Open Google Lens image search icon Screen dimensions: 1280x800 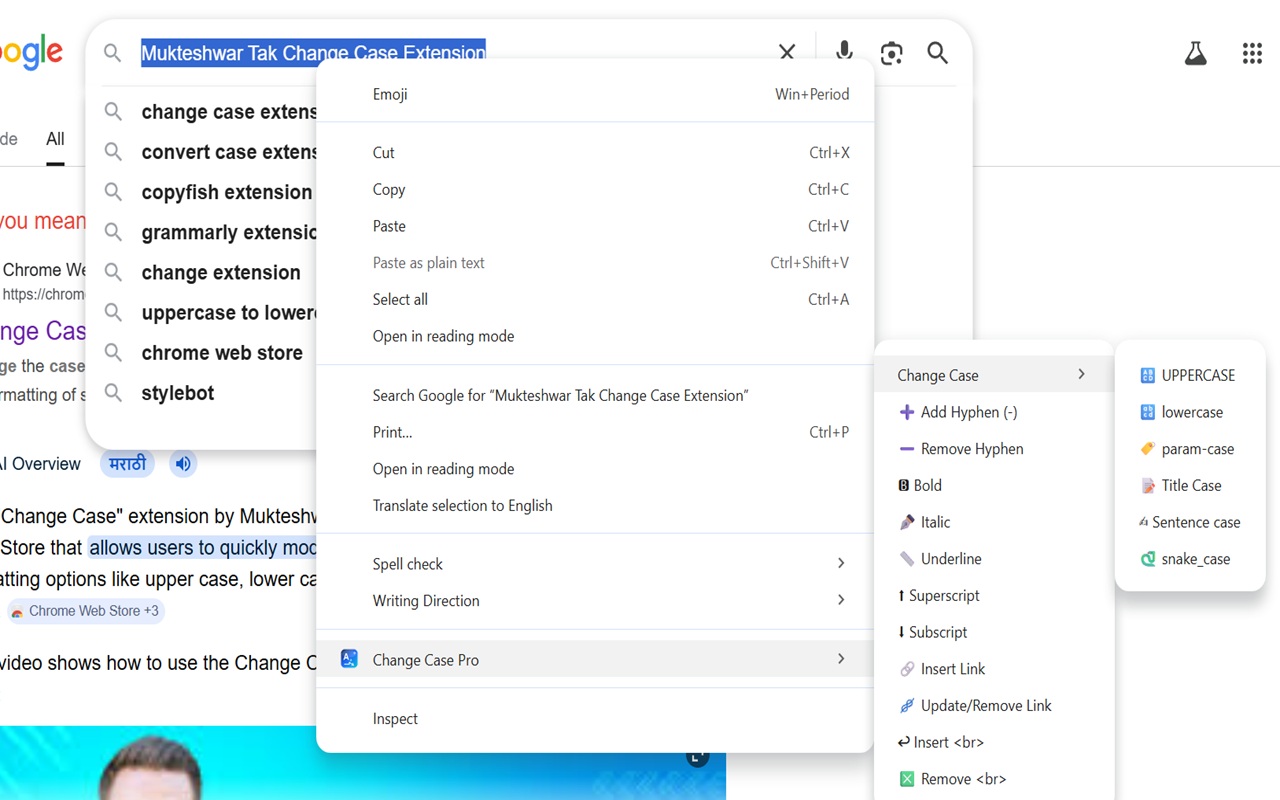click(891, 52)
